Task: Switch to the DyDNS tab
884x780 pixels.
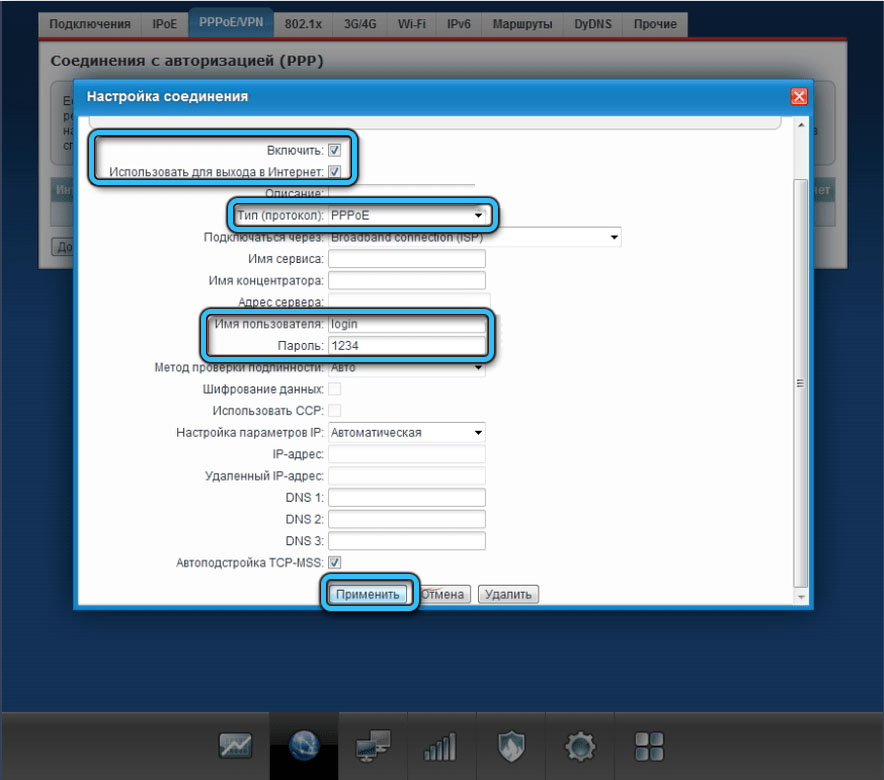Action: (593, 24)
